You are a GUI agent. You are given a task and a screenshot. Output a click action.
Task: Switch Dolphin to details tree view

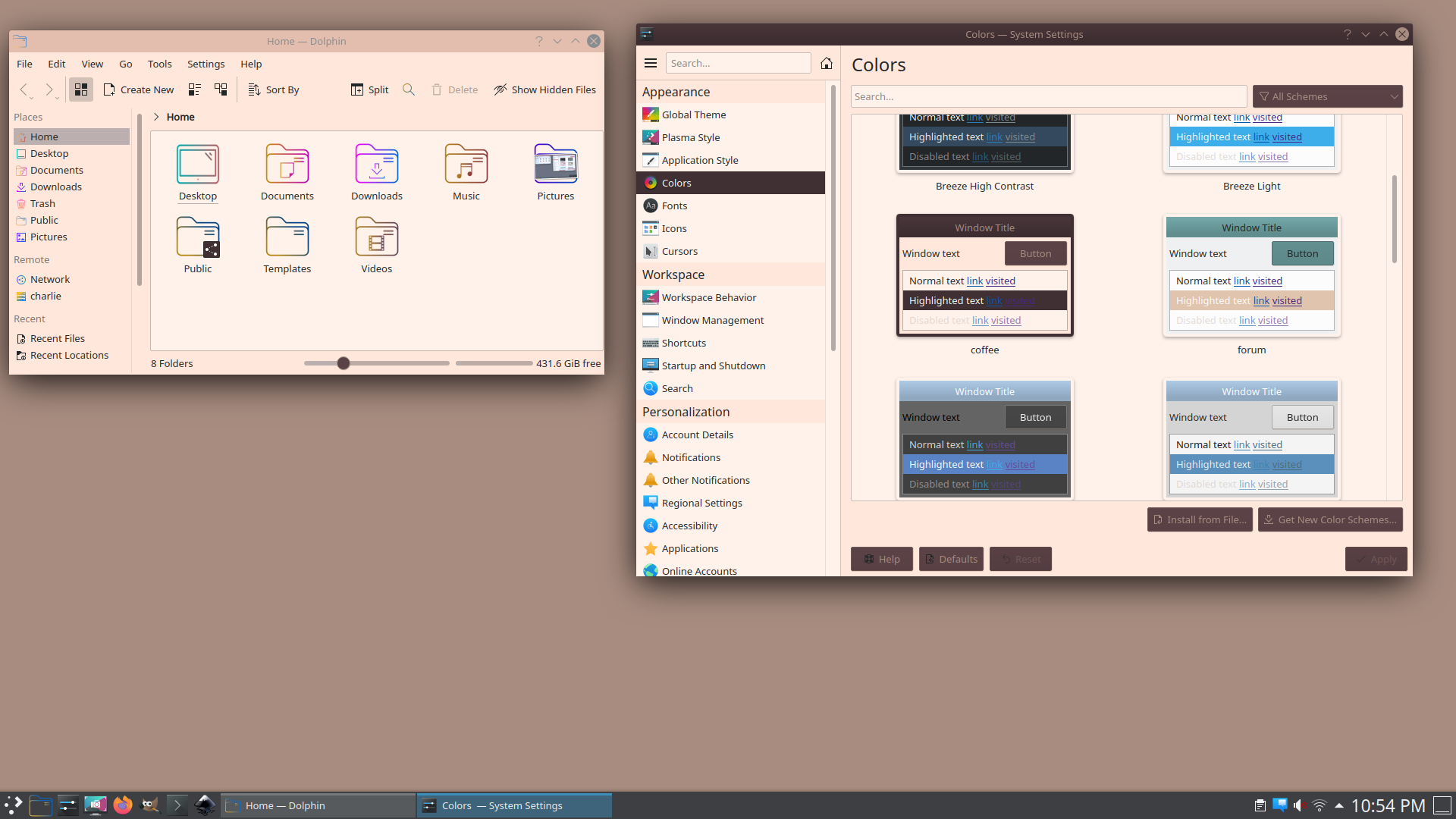221,89
